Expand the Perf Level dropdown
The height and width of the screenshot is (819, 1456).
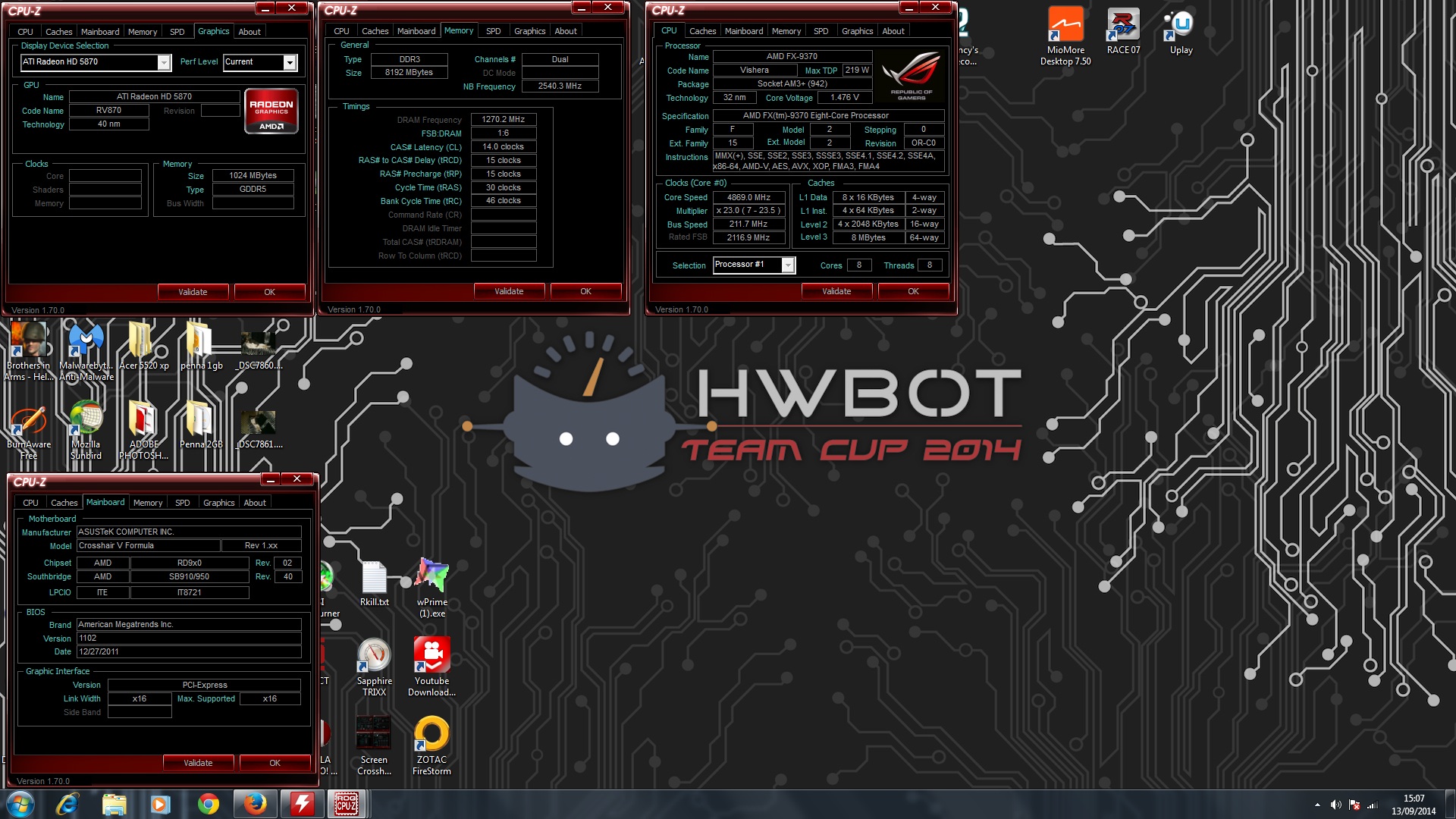click(x=290, y=62)
